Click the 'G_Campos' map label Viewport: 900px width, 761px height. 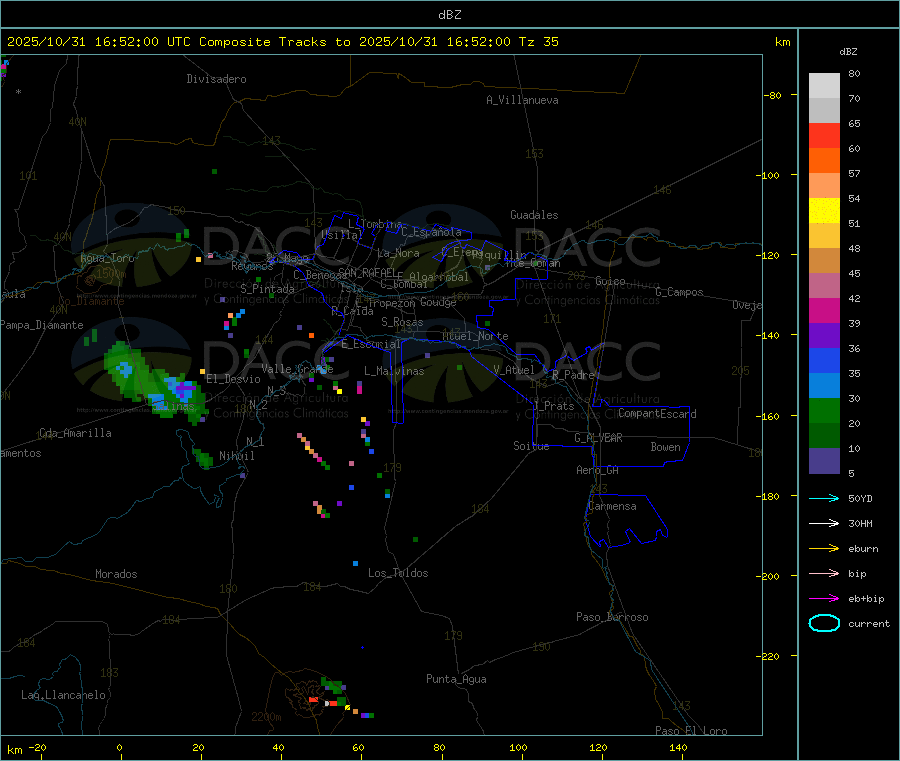[680, 292]
